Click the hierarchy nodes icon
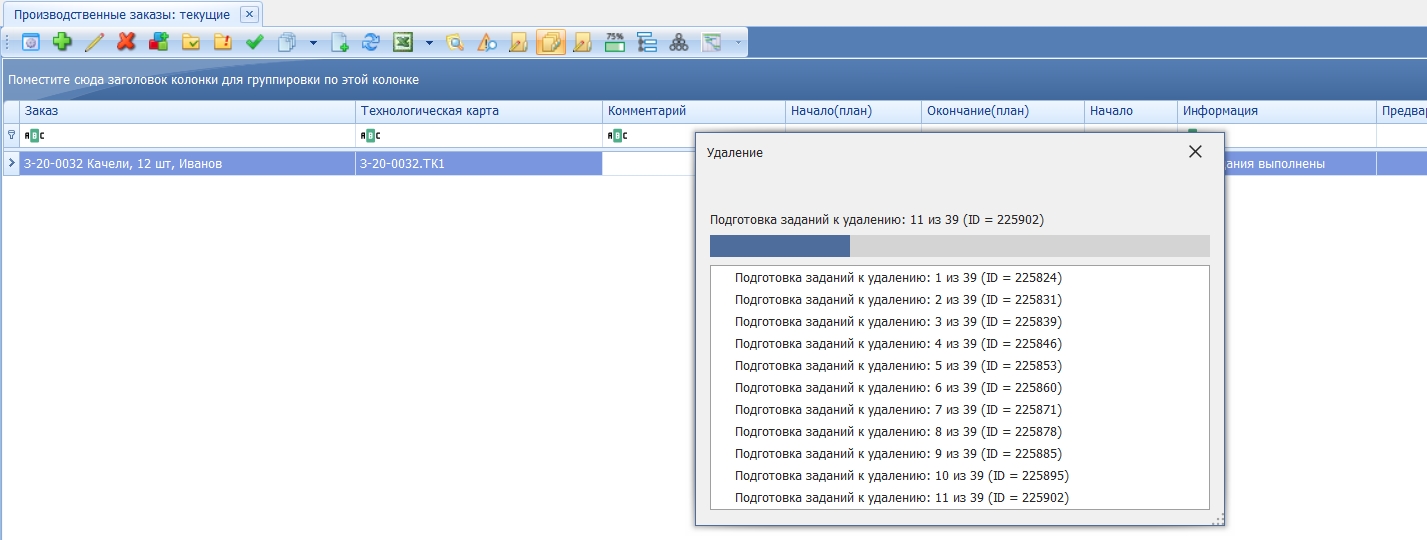 (x=679, y=42)
